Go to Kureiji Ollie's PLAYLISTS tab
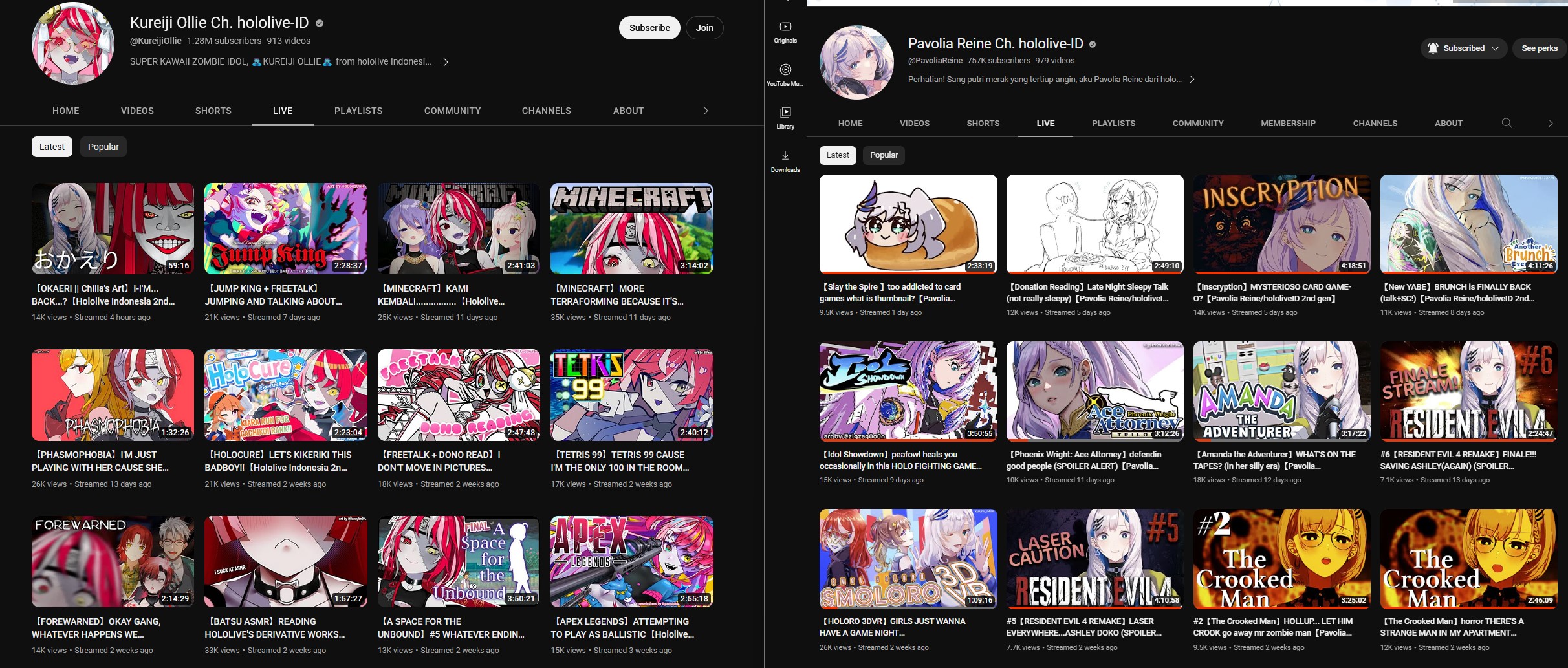Screen dimensions: 1568x668 click(x=358, y=111)
